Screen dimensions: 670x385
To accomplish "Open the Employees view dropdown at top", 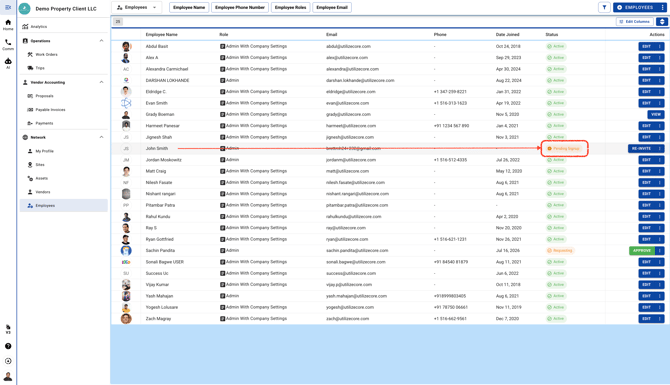I will click(137, 7).
